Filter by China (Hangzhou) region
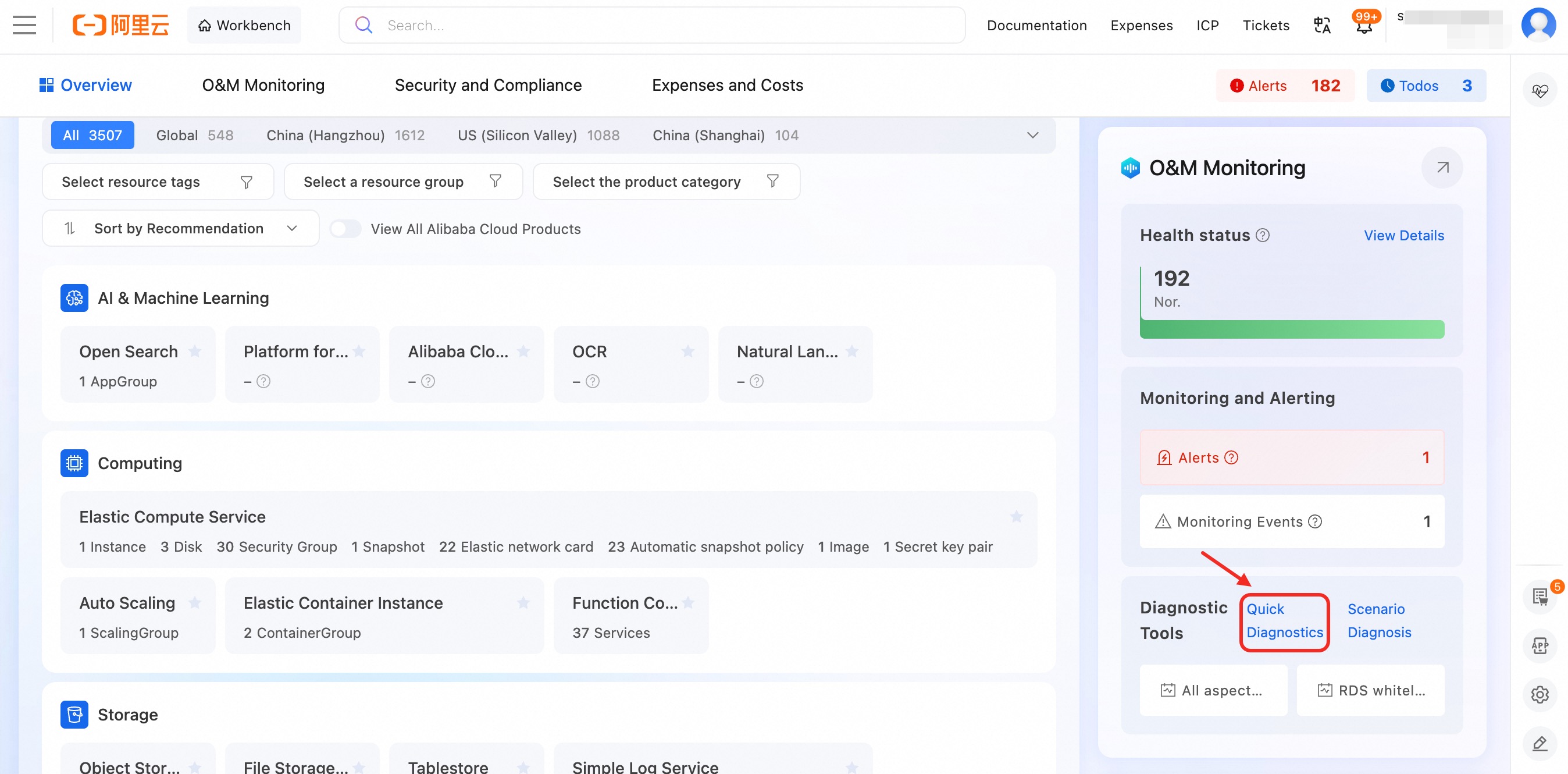1568x774 pixels. 345,135
